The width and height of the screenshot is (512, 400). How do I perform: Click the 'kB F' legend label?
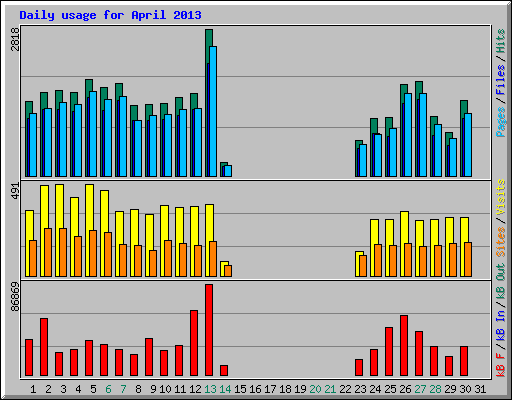(x=501, y=365)
